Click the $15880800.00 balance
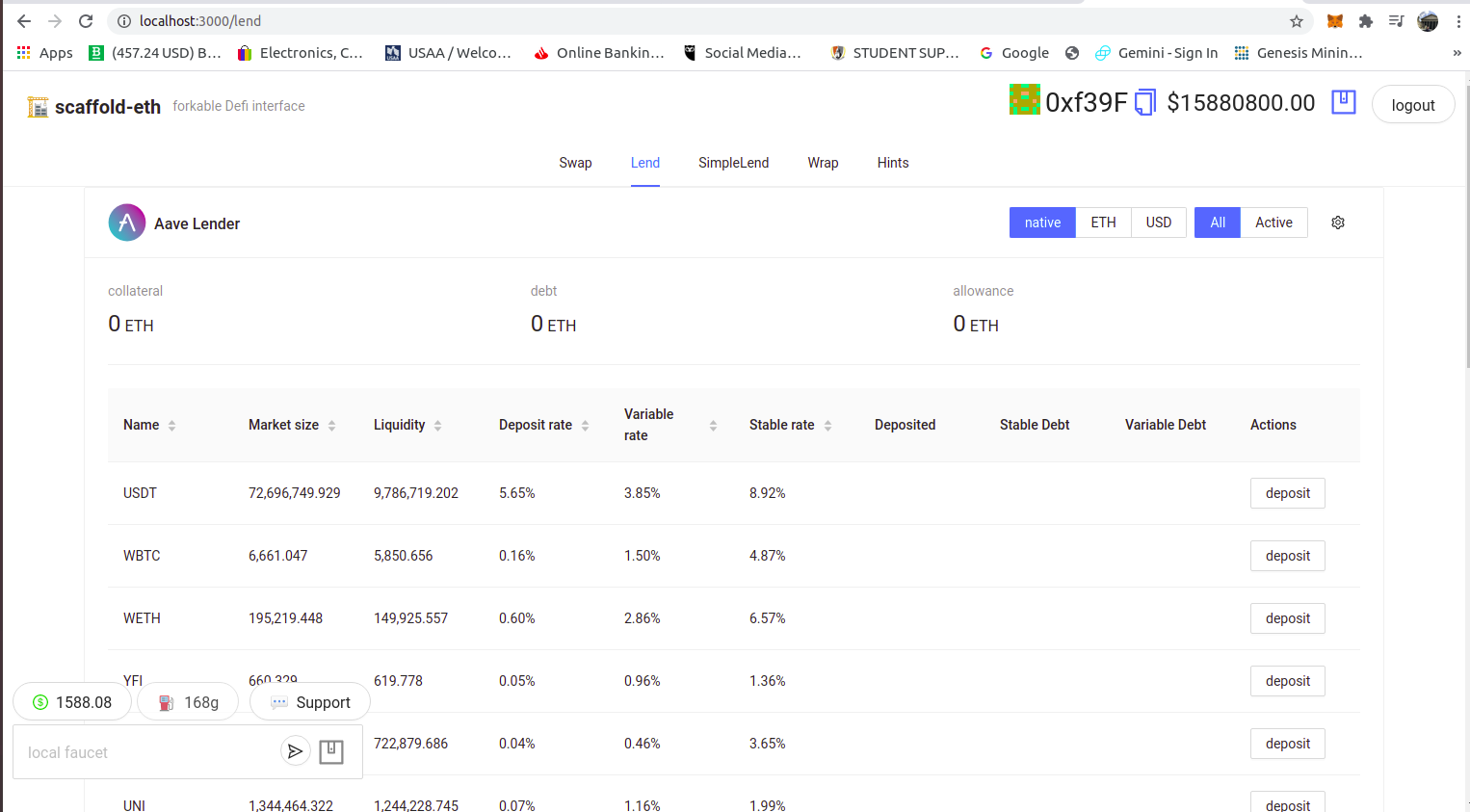 coord(1241,103)
